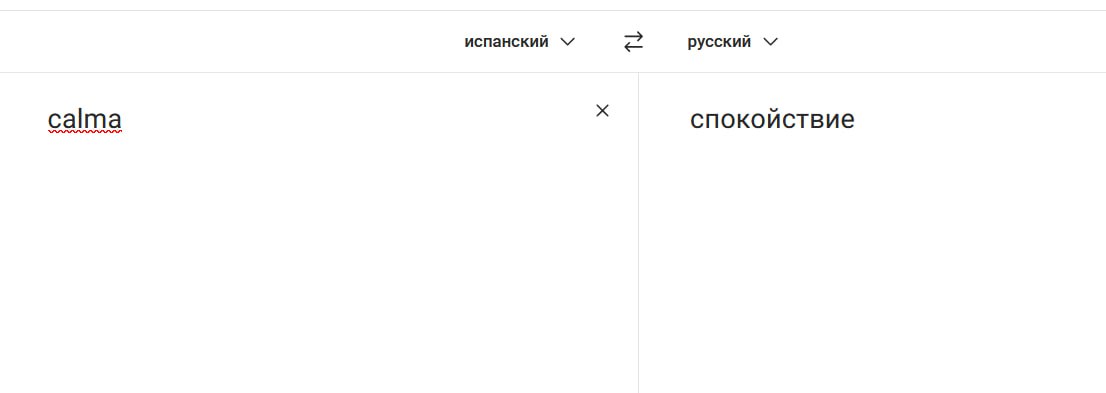Open the испанский source language dropdown

[520, 42]
